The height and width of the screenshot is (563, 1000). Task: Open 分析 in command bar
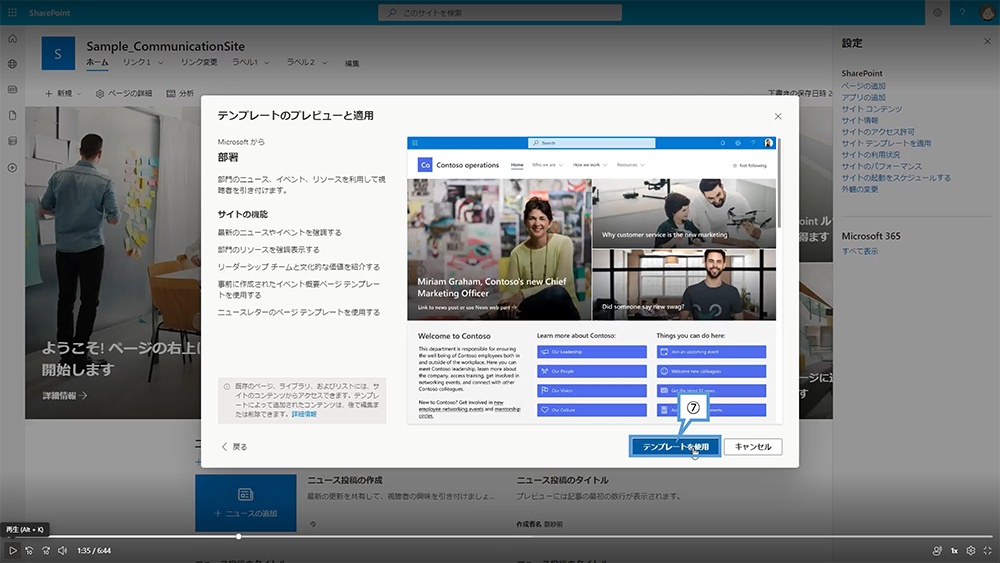point(180,93)
